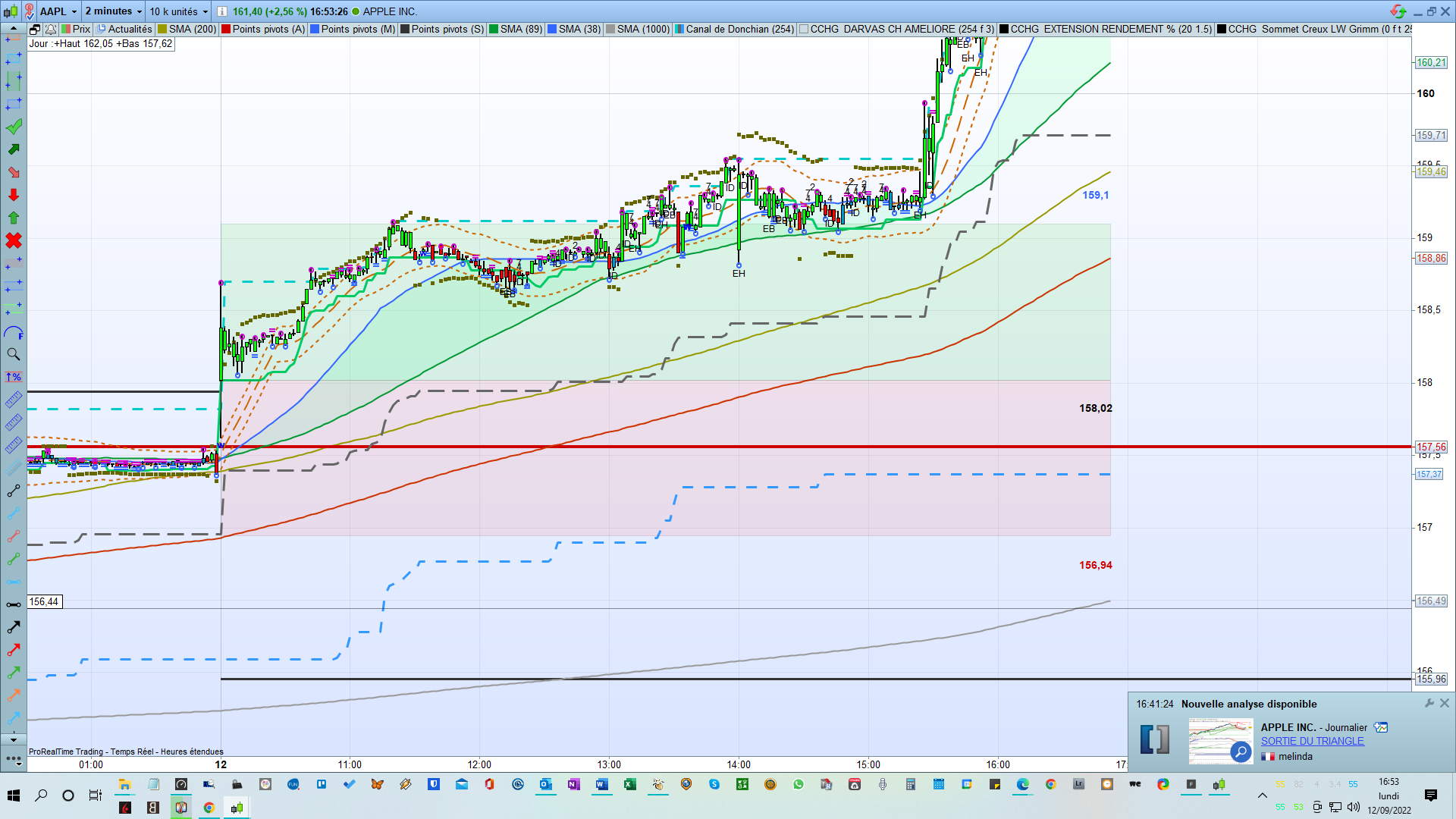Select the green up arrow tool
The width and height of the screenshot is (1456, 819).
point(14,218)
